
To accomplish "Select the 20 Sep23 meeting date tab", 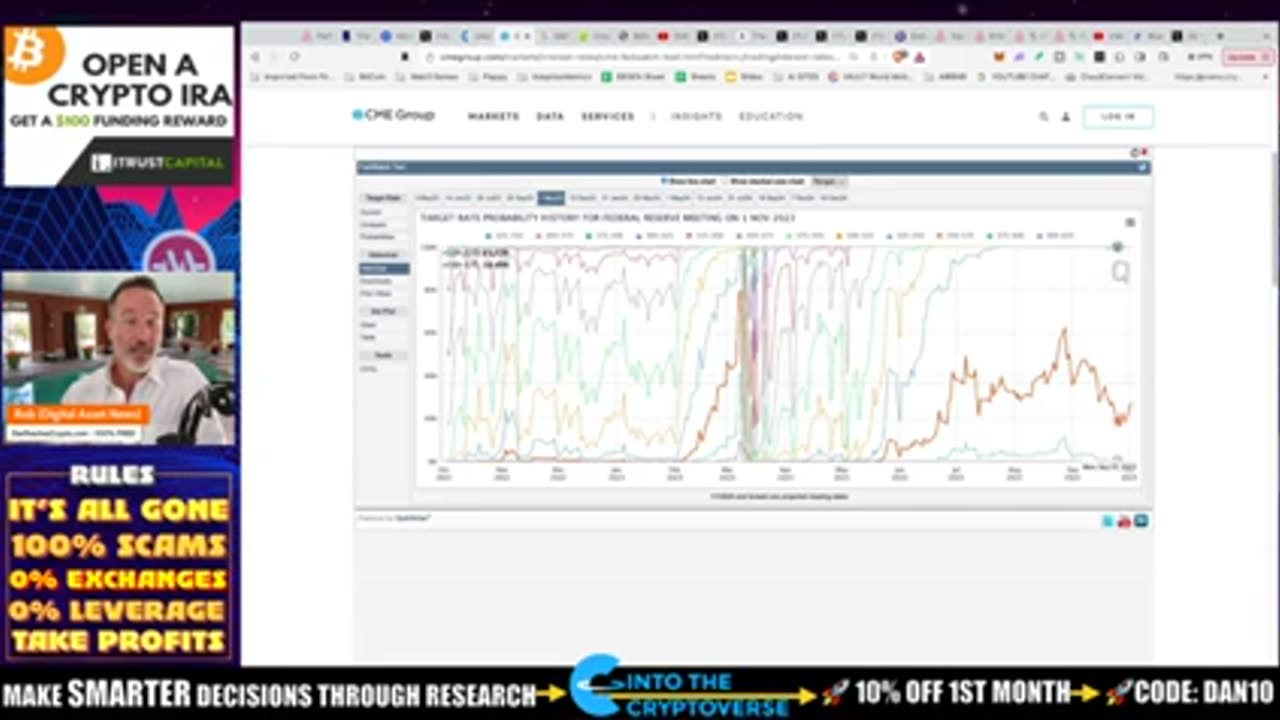I will 520,198.
